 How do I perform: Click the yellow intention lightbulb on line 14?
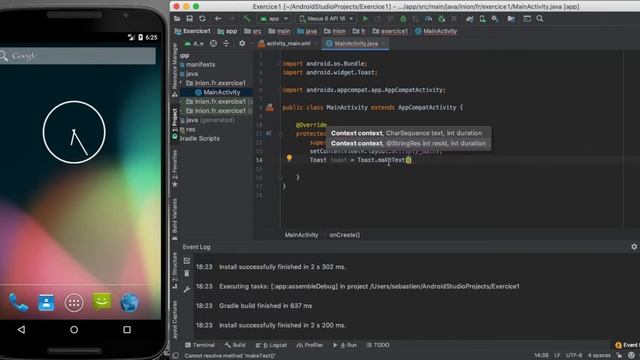click(289, 158)
